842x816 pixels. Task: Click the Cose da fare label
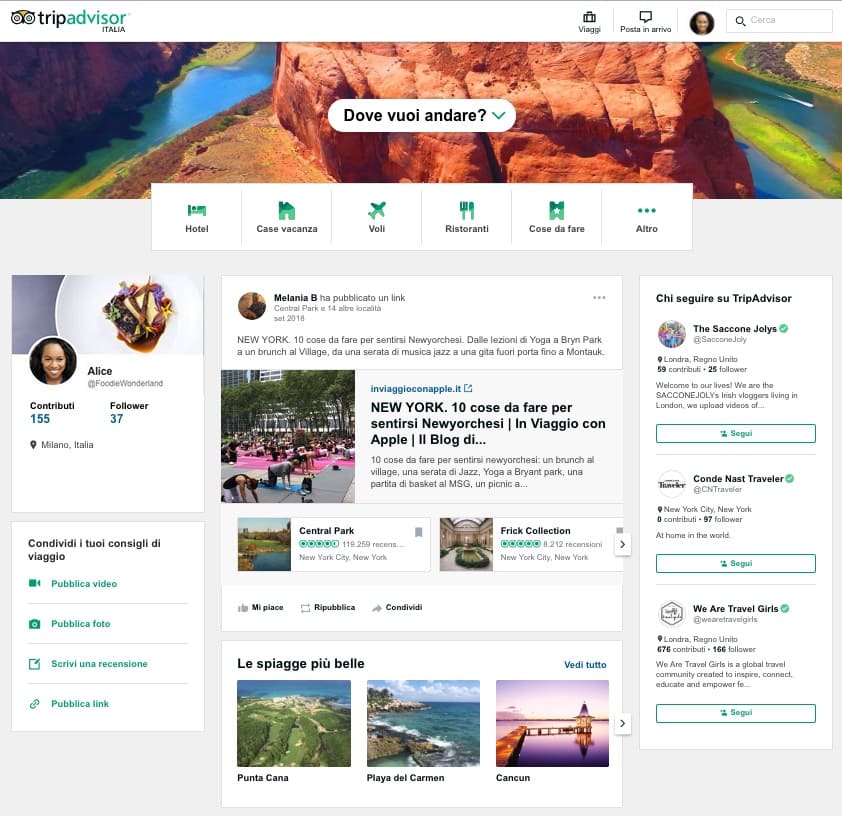(x=556, y=229)
